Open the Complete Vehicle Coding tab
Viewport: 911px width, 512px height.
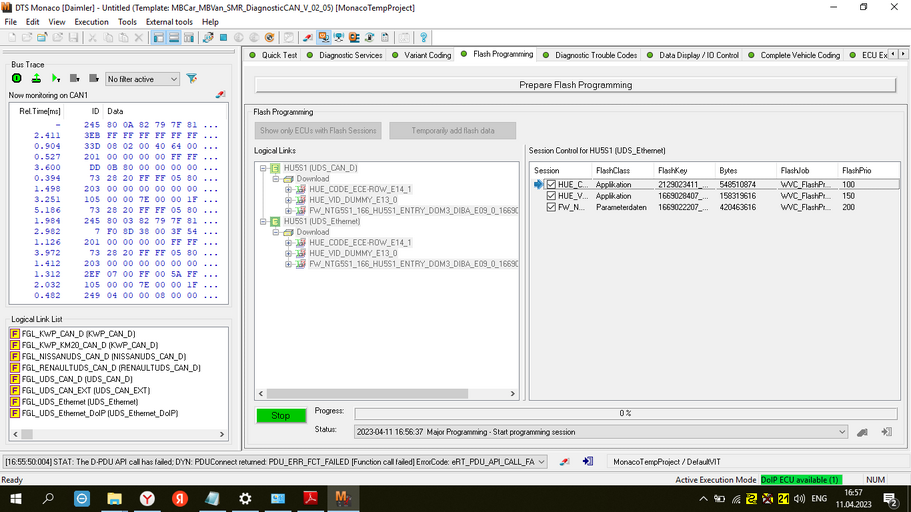[794, 55]
